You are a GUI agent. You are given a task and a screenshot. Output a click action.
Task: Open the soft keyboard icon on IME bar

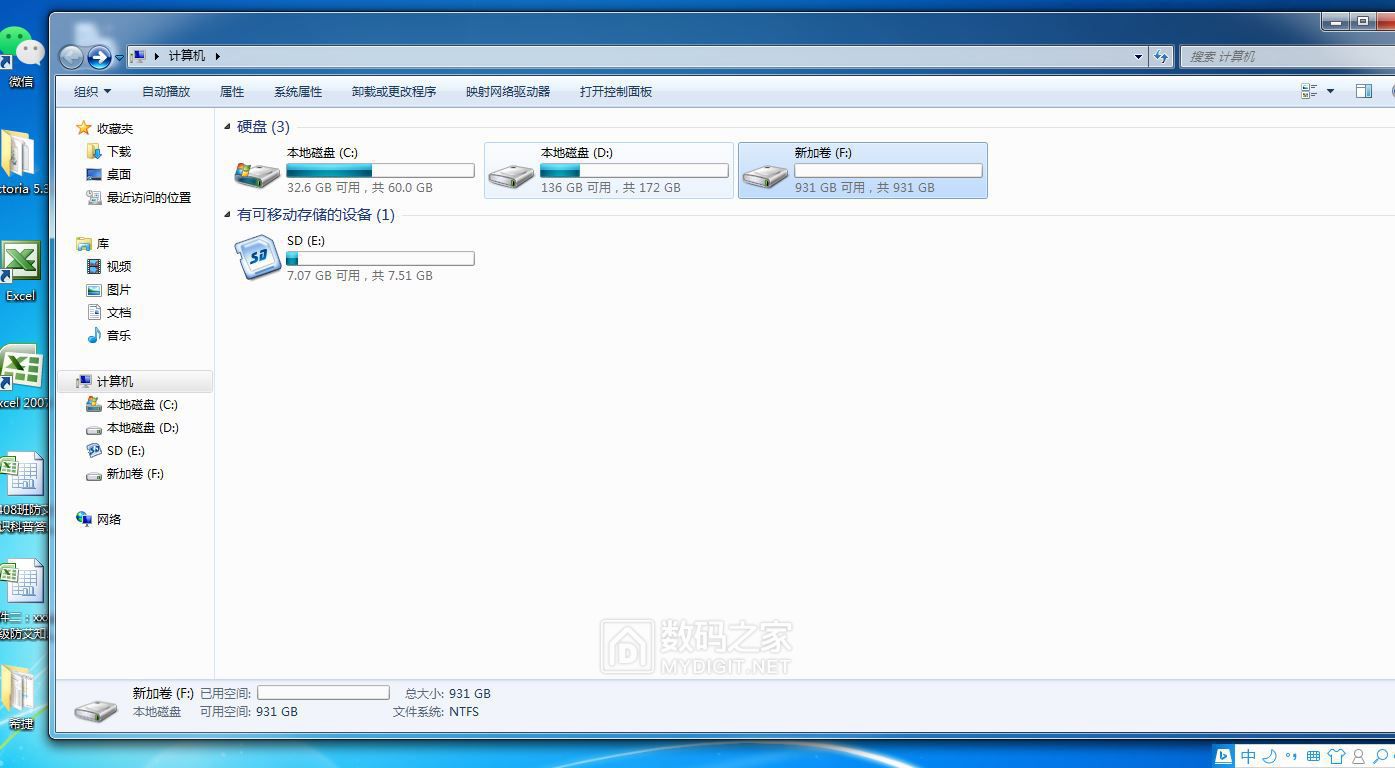pyautogui.click(x=1313, y=756)
